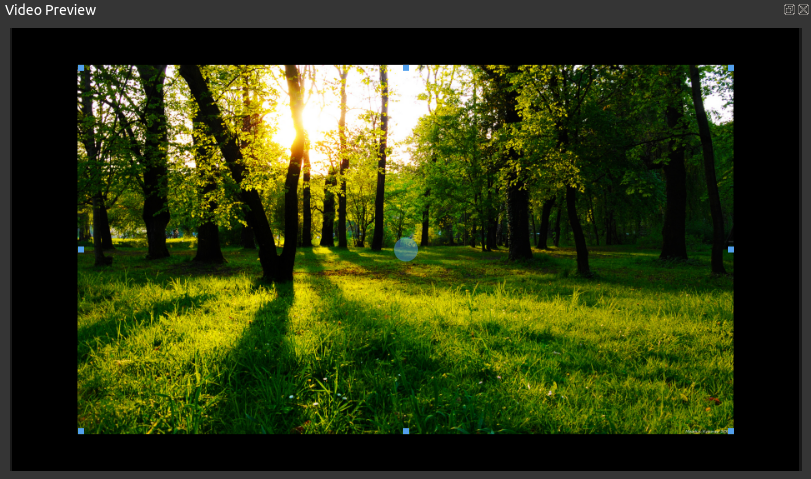
Task: Click the top-right corner resize handle
Action: tap(731, 68)
